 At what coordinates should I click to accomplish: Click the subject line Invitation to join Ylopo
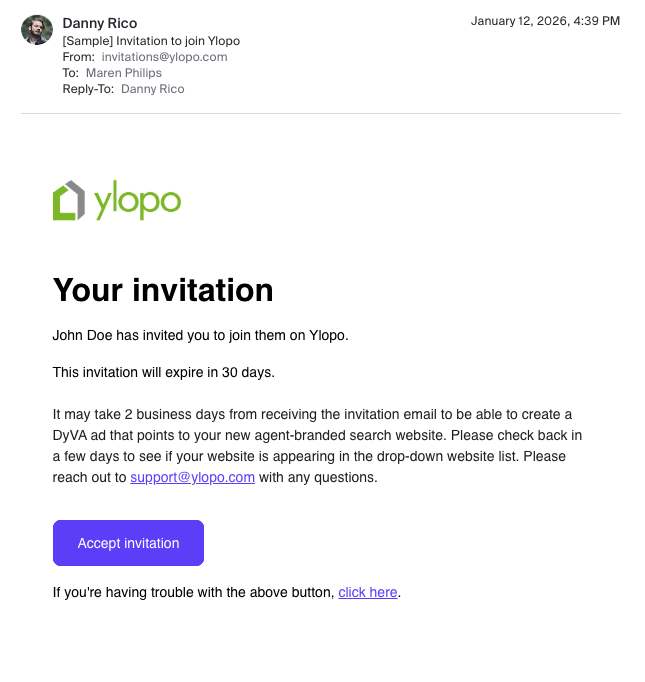pos(151,41)
